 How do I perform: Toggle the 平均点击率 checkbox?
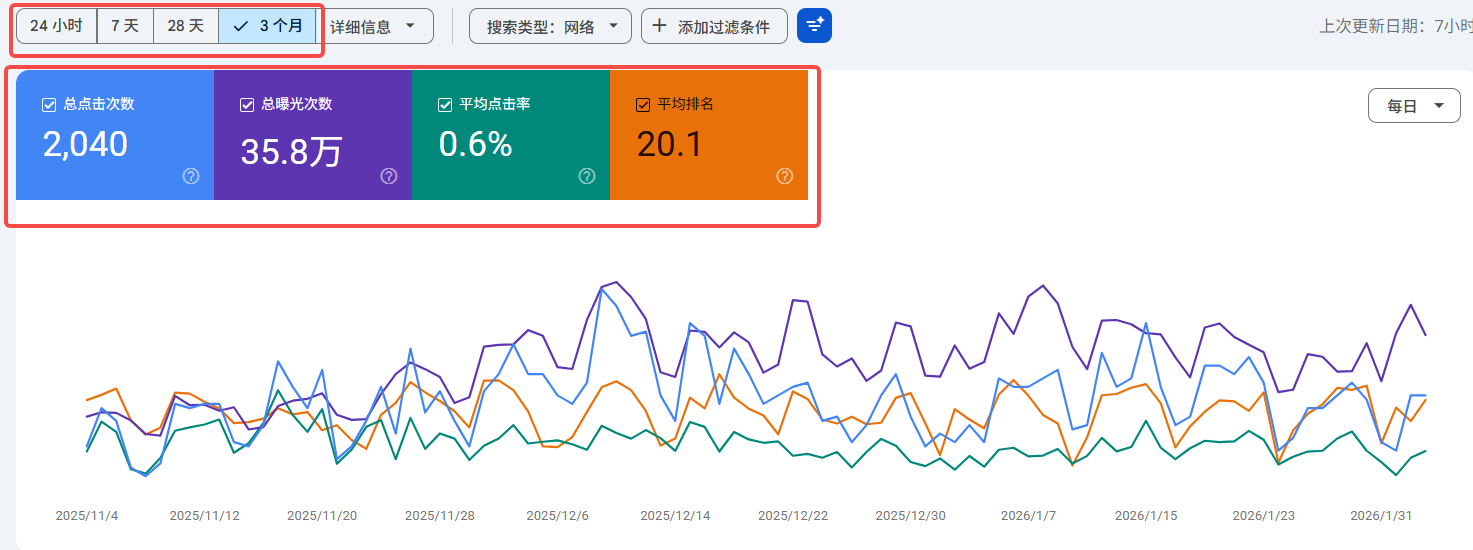tap(445, 104)
